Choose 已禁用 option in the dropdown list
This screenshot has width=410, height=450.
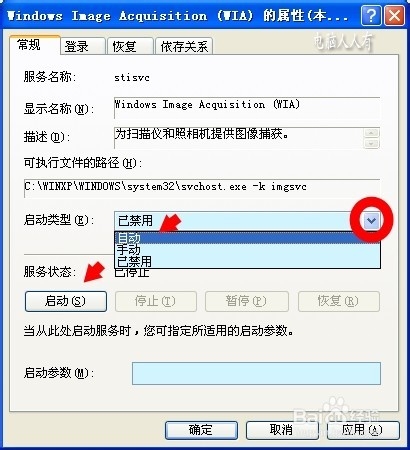point(247,261)
